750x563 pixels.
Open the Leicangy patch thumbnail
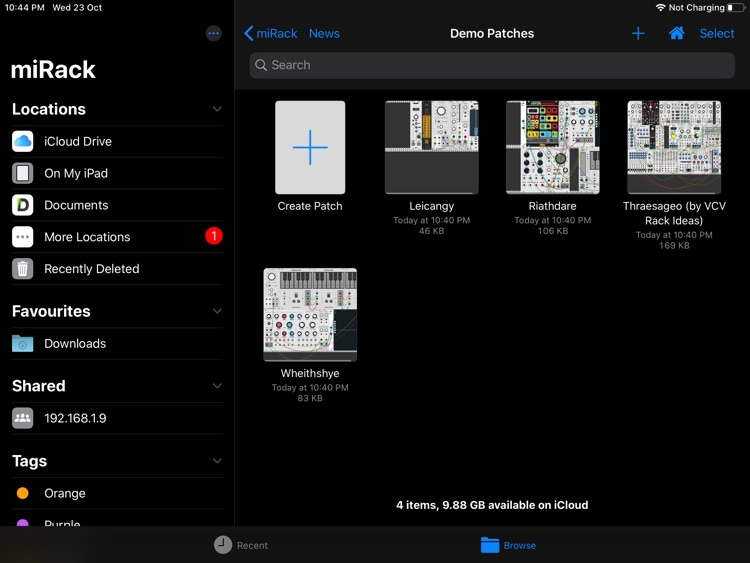pos(431,147)
